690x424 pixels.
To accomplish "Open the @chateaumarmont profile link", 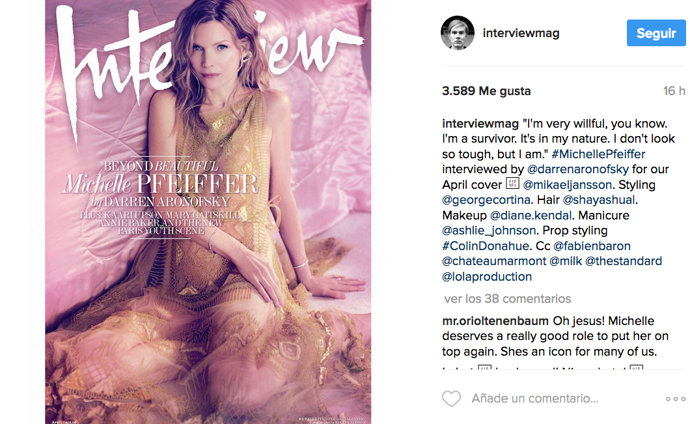I will pos(494,261).
